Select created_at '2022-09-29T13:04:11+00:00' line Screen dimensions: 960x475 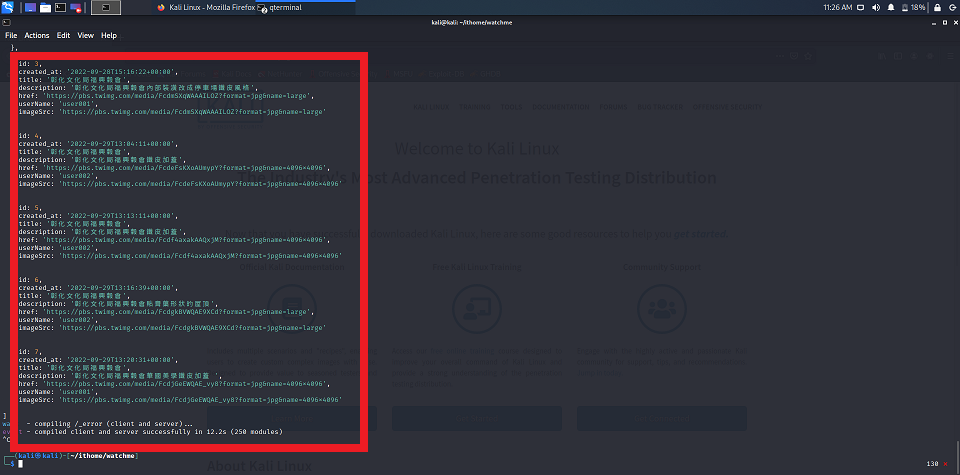(97, 144)
